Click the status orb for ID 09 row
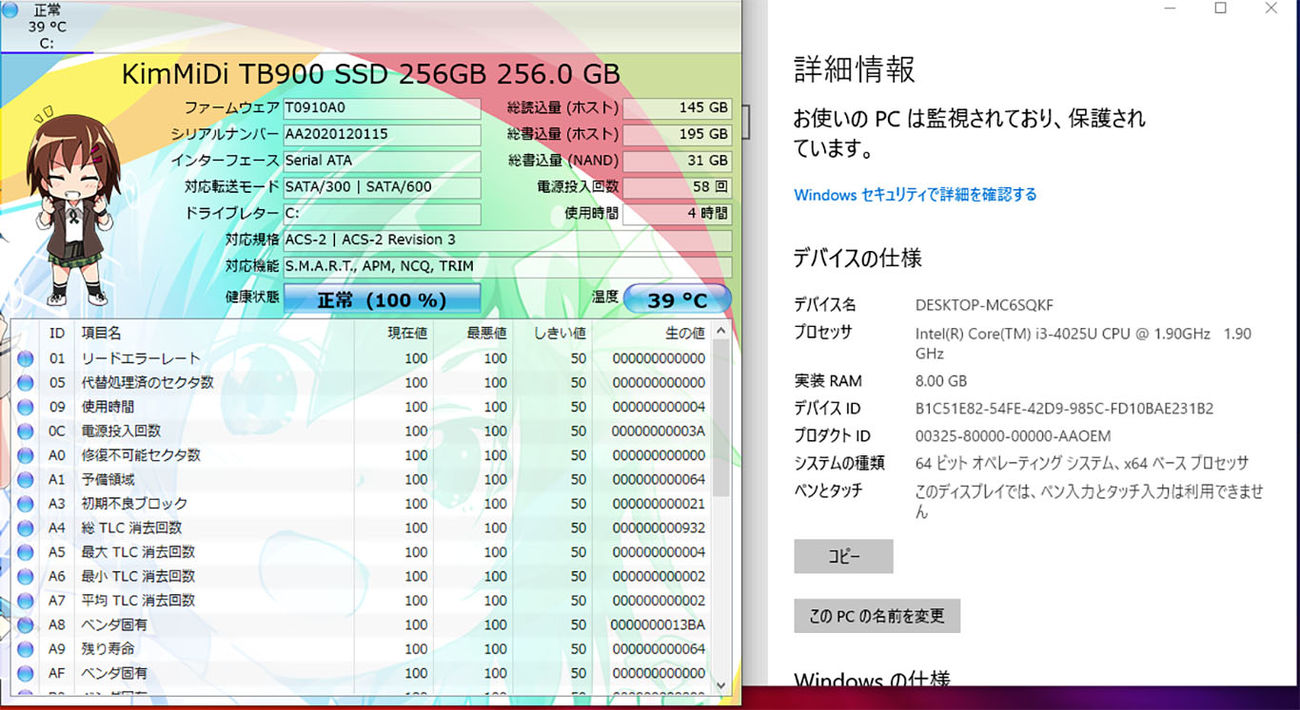This screenshot has width=1300, height=710. coord(25,407)
